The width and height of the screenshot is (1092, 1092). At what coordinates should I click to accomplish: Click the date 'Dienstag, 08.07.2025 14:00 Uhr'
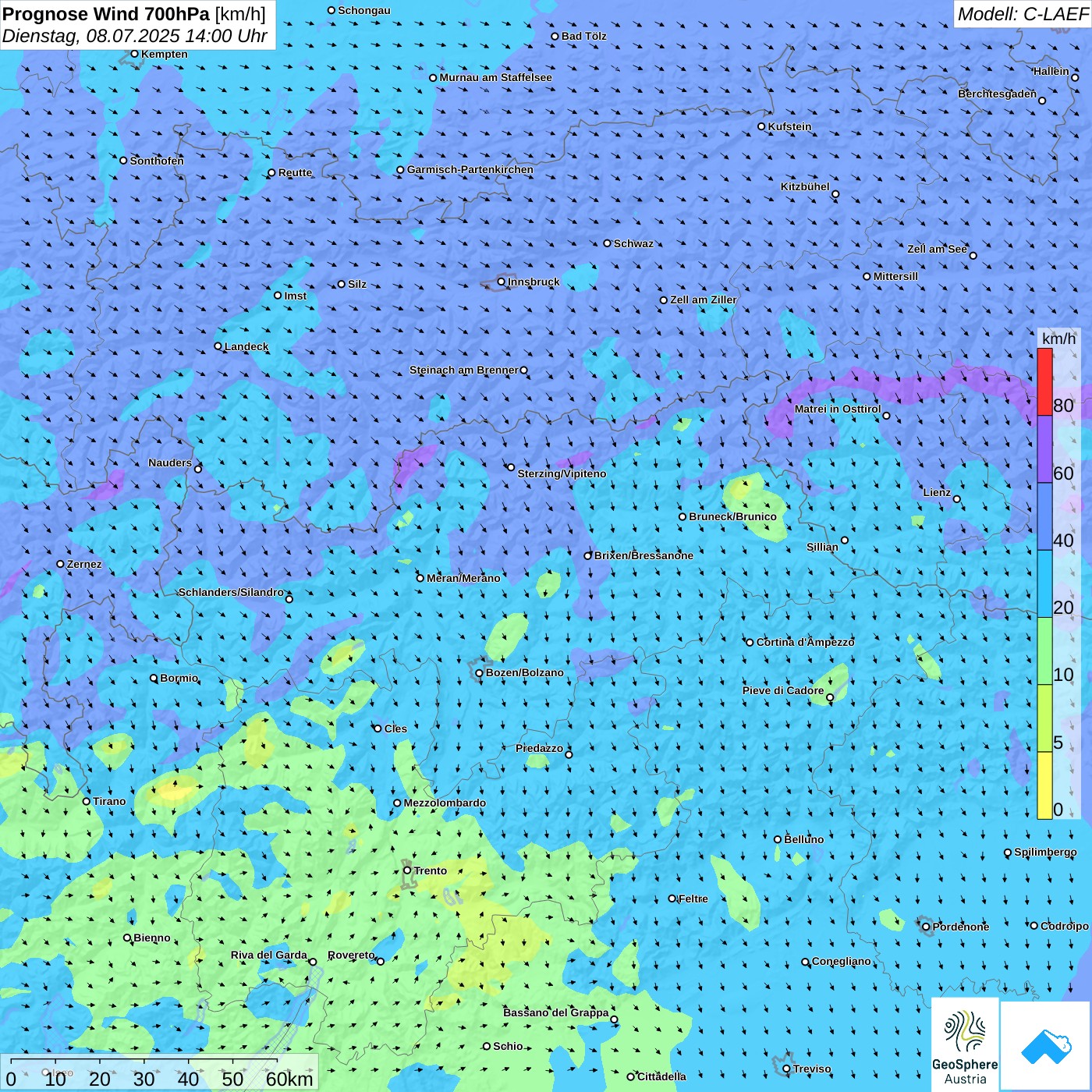click(x=135, y=36)
